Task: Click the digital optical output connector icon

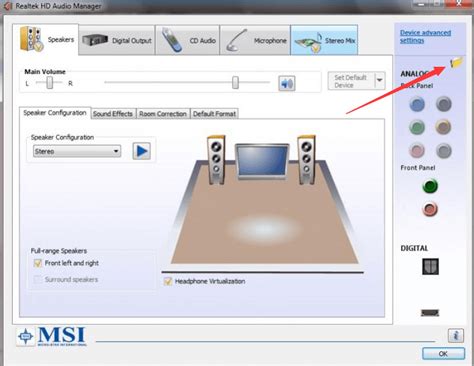Action: [430, 266]
